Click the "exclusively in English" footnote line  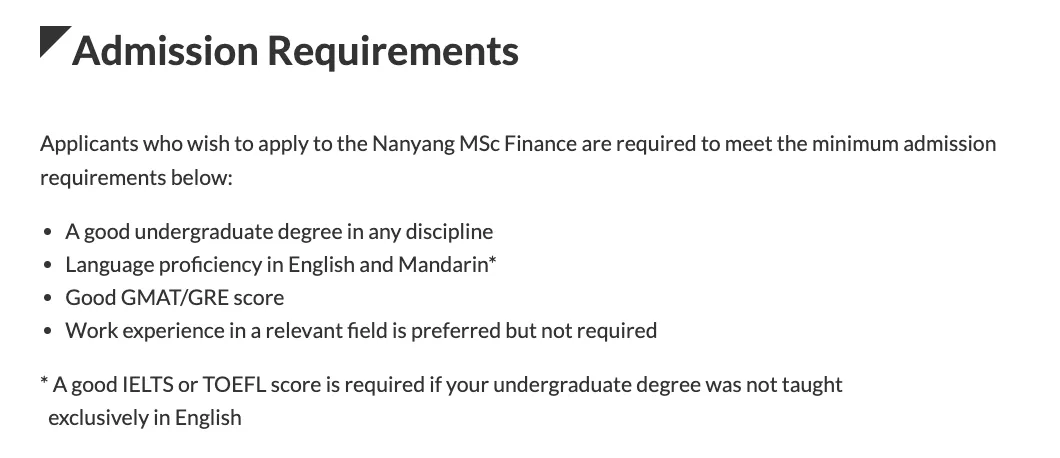coord(145,417)
